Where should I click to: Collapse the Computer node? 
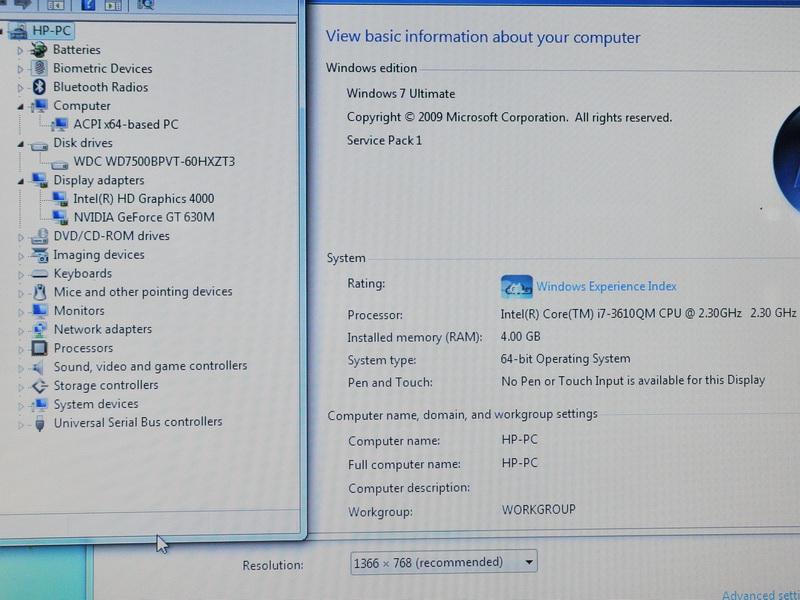coord(20,106)
